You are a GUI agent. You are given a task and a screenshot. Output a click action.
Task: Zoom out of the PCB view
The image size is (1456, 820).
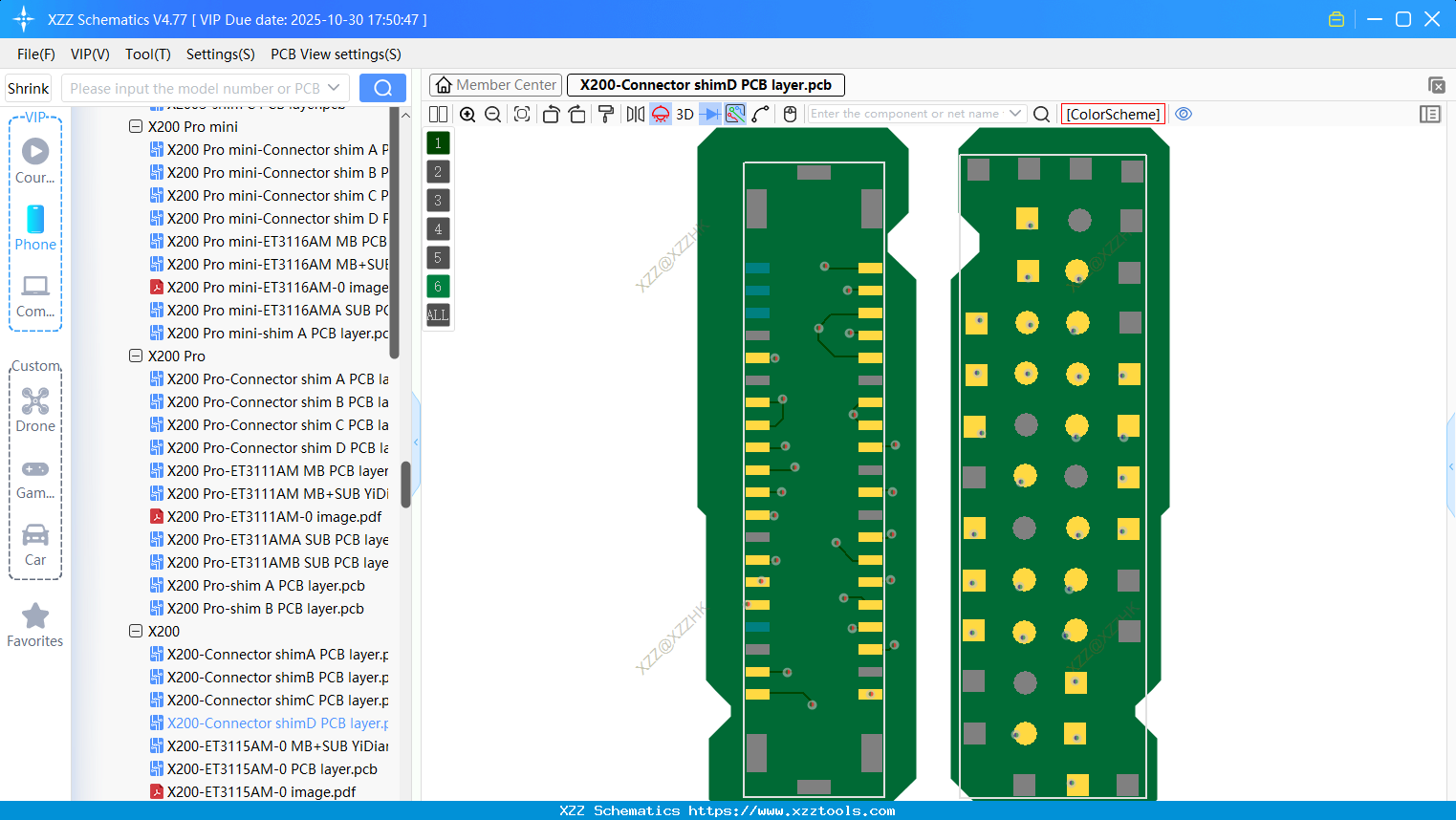pos(492,114)
